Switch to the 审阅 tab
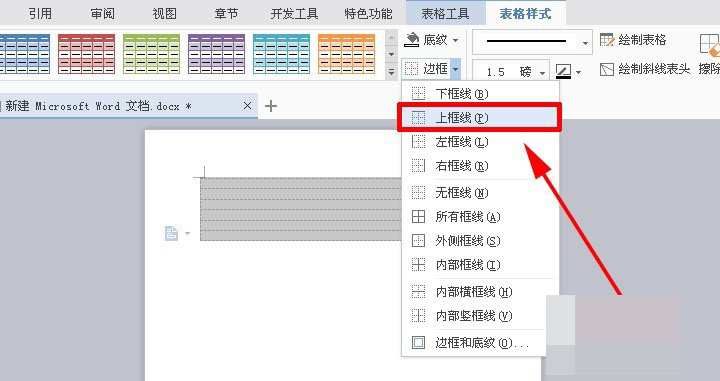 (x=102, y=13)
